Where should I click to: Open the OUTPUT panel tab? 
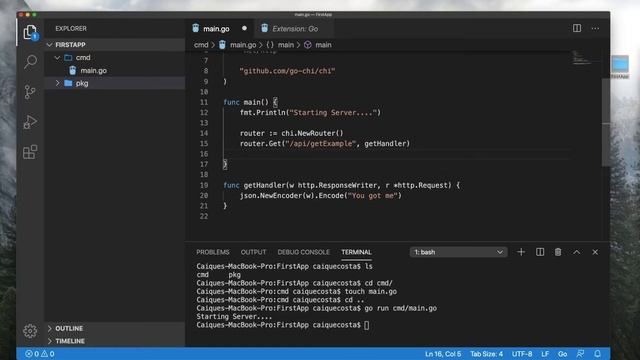253,252
